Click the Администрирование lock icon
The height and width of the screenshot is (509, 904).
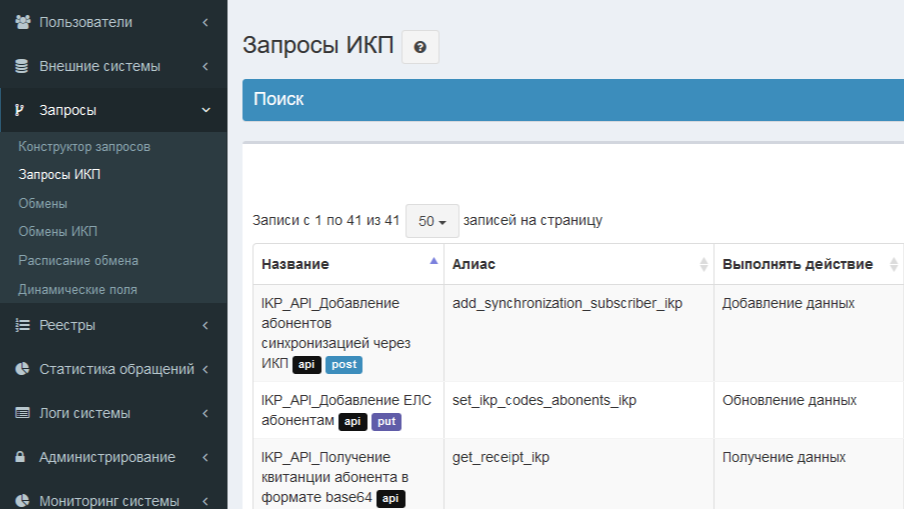pyautogui.click(x=20, y=457)
